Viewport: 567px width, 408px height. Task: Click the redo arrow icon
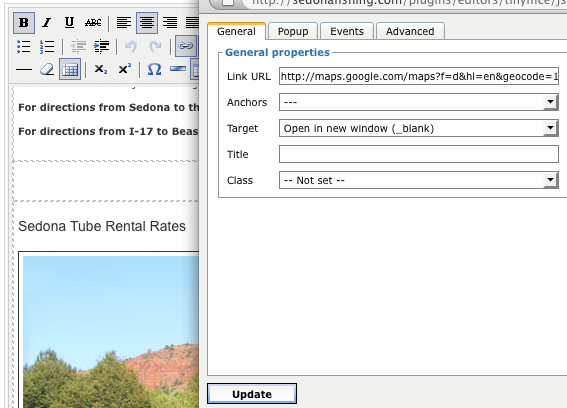[x=155, y=46]
